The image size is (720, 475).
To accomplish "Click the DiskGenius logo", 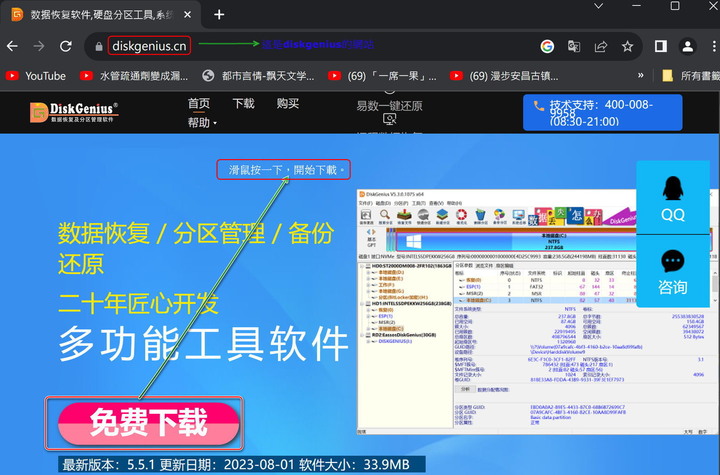I will pyautogui.click(x=74, y=112).
